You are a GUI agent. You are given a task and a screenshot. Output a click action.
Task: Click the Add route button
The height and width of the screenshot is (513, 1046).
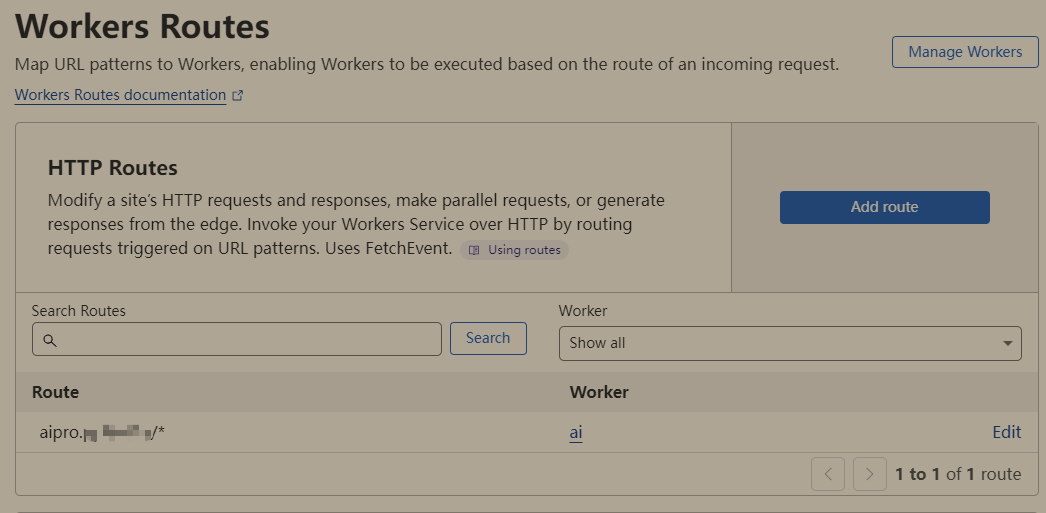[x=885, y=207]
